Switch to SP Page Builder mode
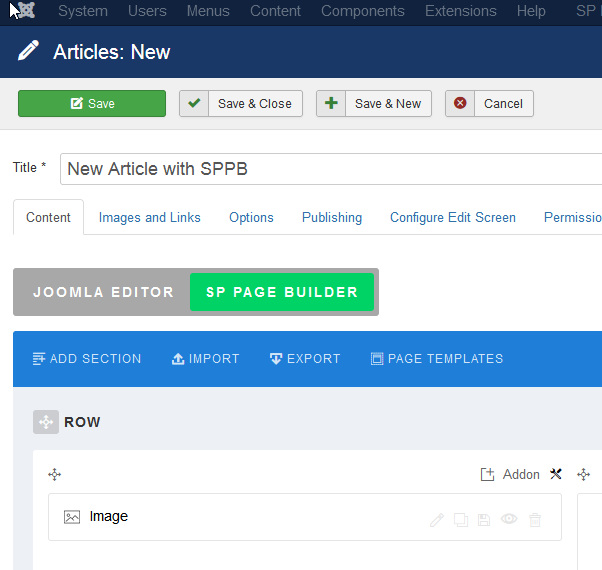The image size is (602, 570). (x=281, y=293)
